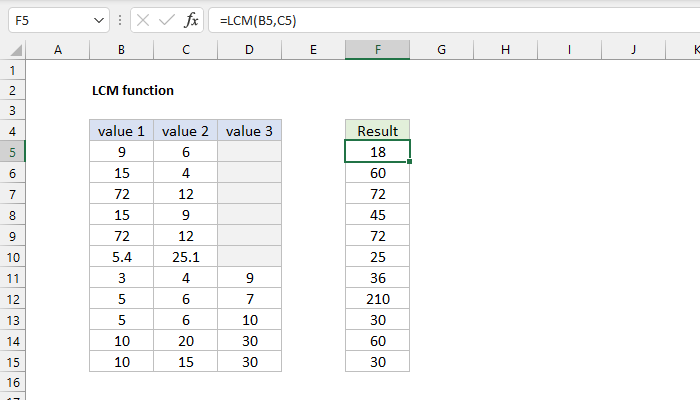The image size is (700, 400).
Task: Select row 2 header
Action: pos(12,90)
